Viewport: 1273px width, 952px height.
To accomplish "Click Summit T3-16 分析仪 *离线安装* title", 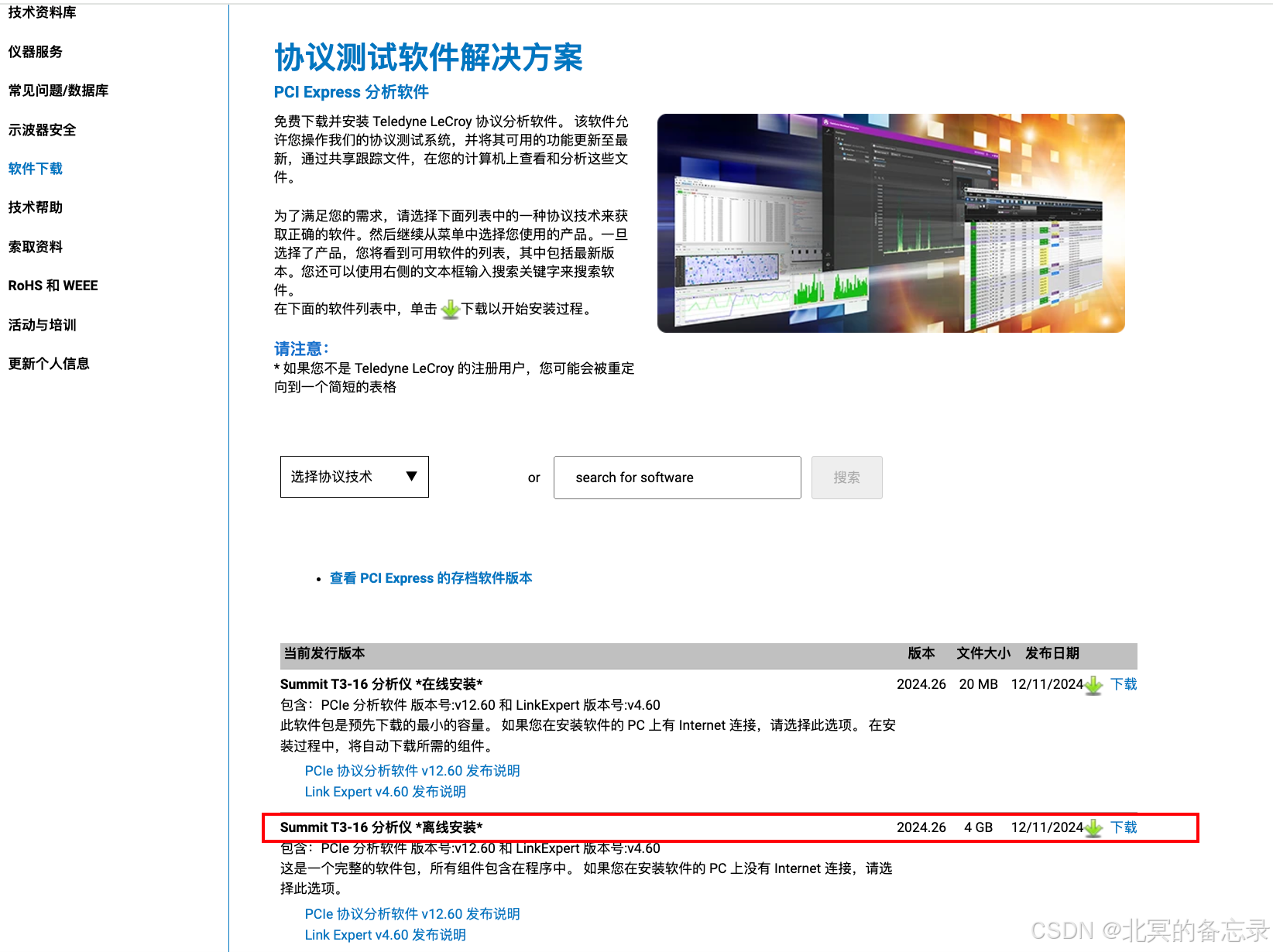I will pos(381,827).
